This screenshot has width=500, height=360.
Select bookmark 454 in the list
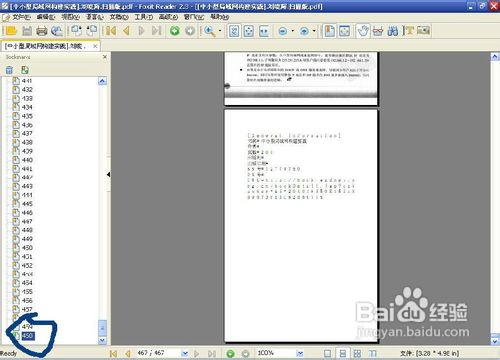click(x=27, y=283)
